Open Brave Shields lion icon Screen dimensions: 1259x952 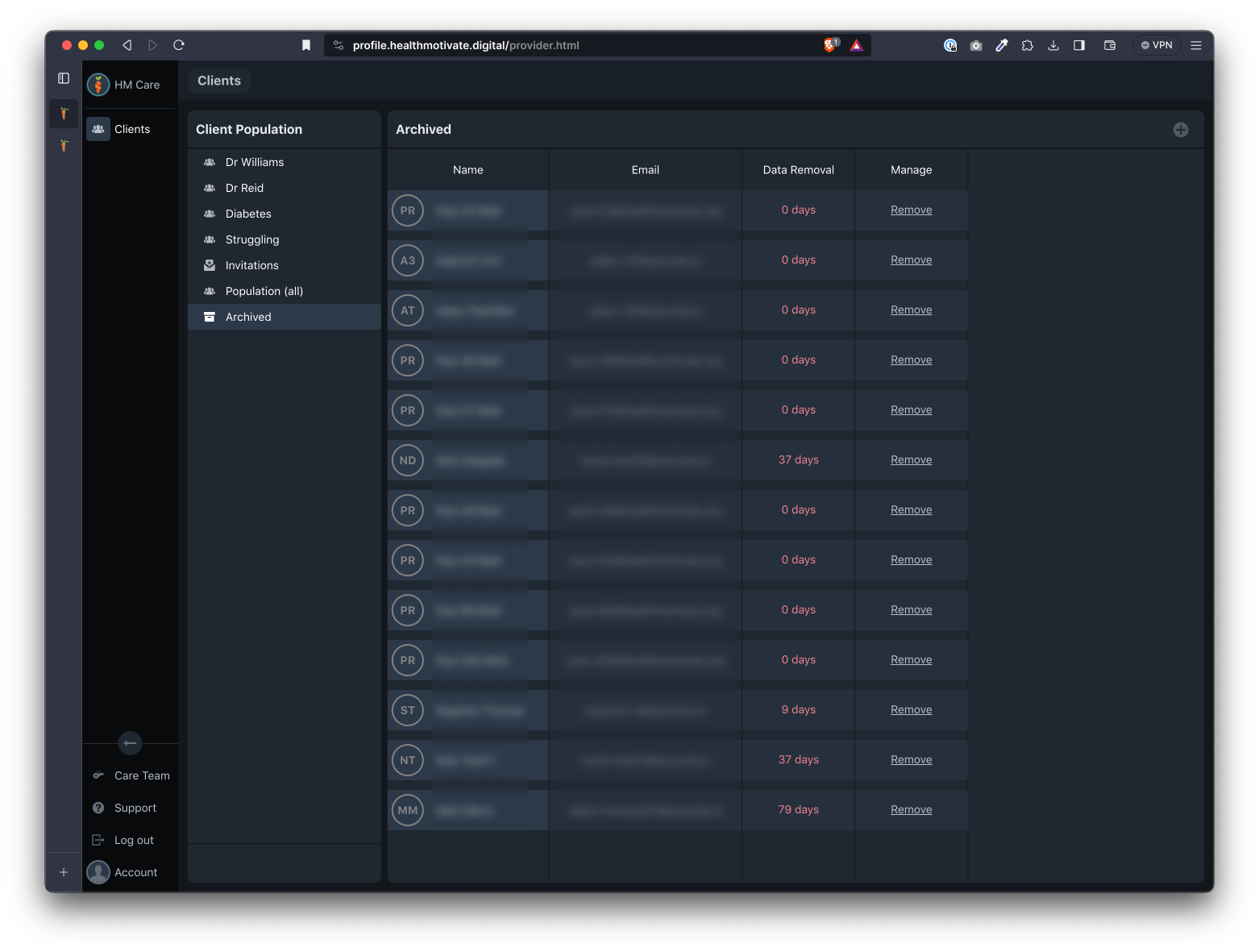(x=830, y=45)
